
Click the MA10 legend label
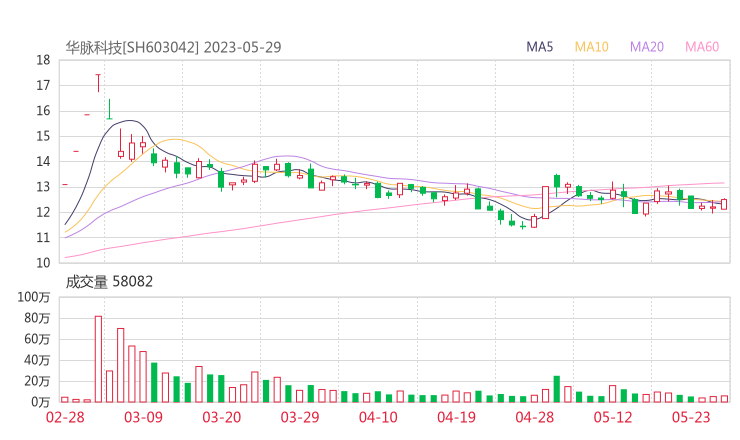591,47
